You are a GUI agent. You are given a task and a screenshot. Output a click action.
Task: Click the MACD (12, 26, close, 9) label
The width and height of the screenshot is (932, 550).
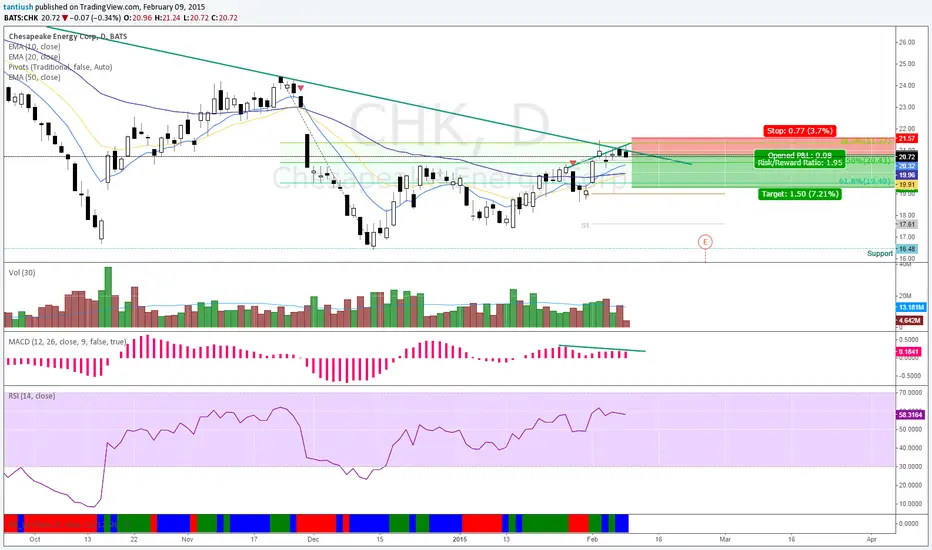pyautogui.click(x=67, y=341)
